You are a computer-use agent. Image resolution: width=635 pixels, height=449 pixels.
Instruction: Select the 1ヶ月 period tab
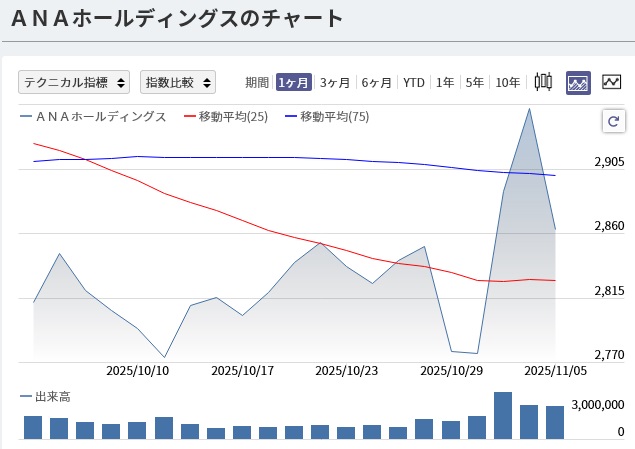coord(294,82)
